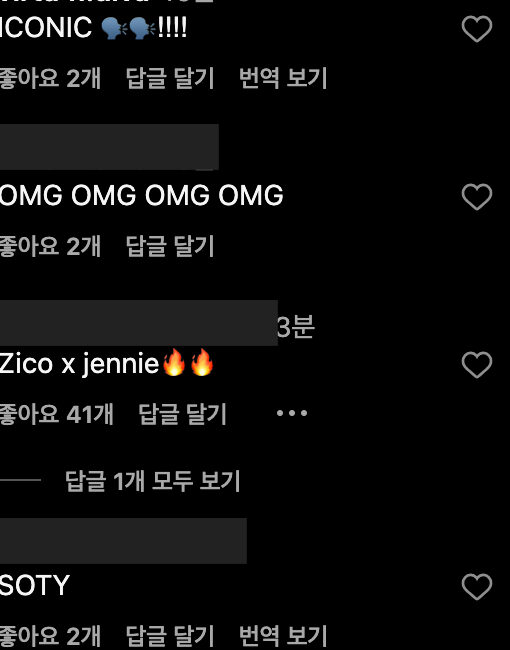
Task: View likes 좋아요 2개 on ICONIC comment
Action: click(x=50, y=78)
